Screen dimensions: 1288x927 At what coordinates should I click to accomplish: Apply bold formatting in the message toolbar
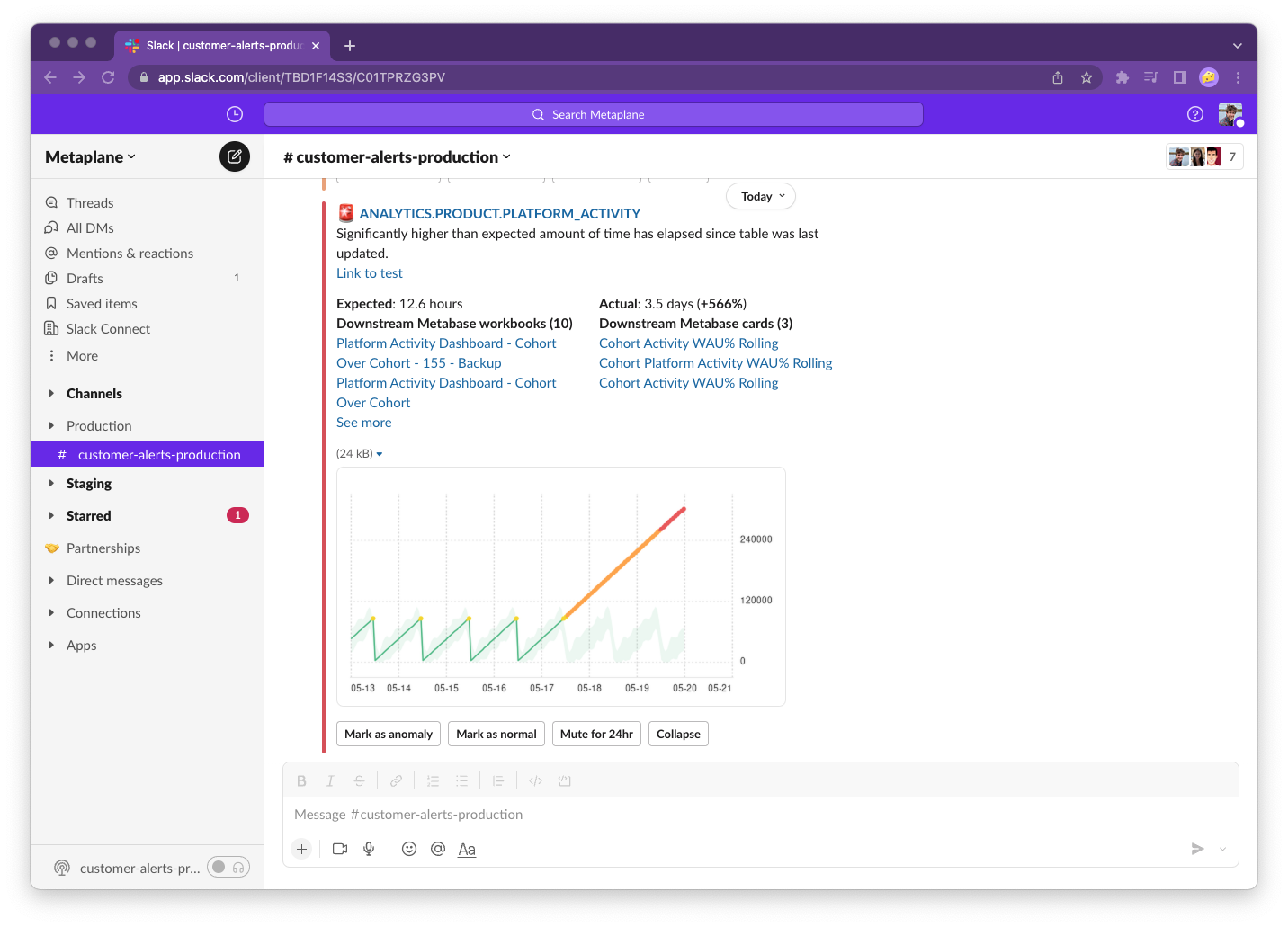pyautogui.click(x=301, y=780)
